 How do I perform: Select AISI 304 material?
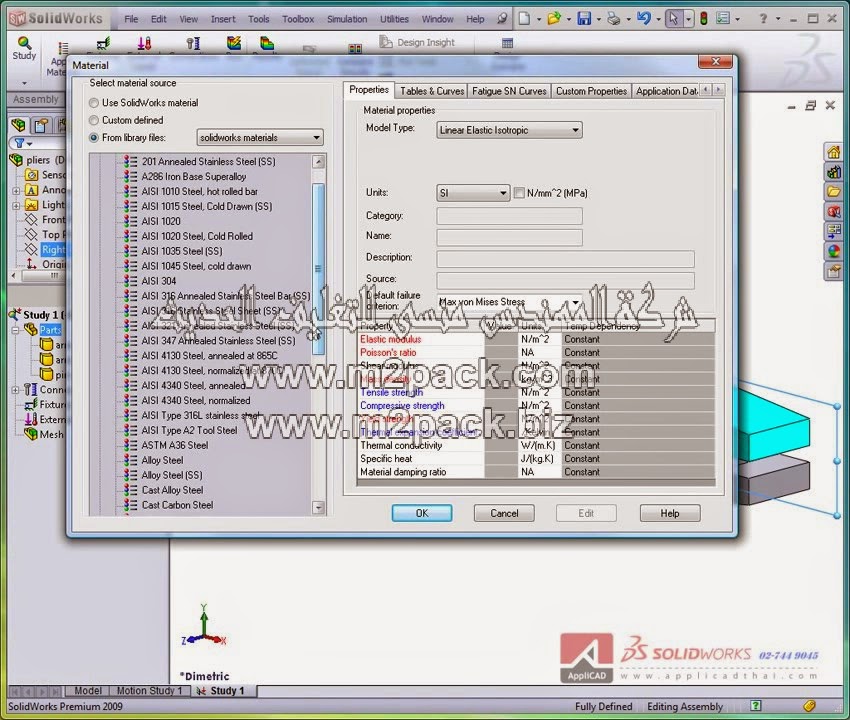point(159,281)
